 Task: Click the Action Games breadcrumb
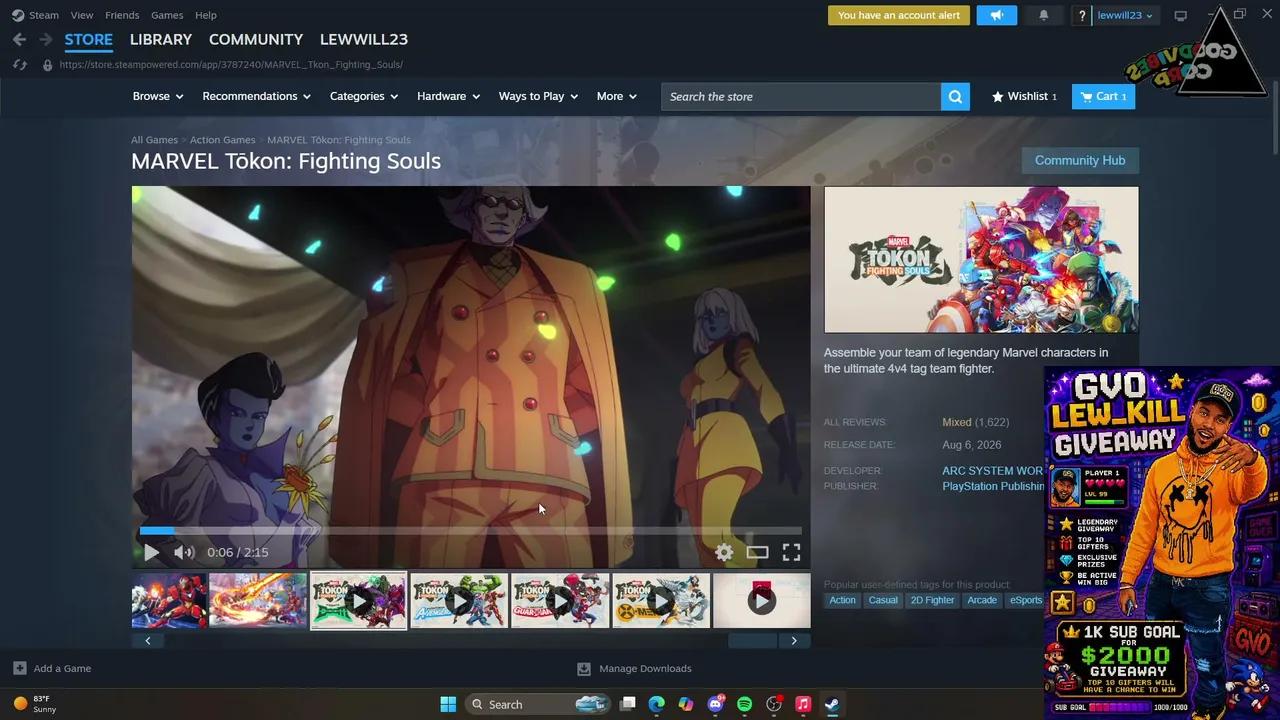coord(222,140)
